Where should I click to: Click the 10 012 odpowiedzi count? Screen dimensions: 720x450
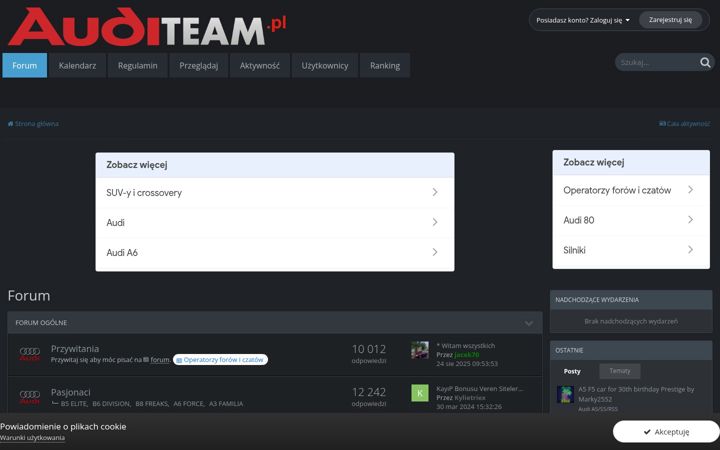(x=369, y=354)
